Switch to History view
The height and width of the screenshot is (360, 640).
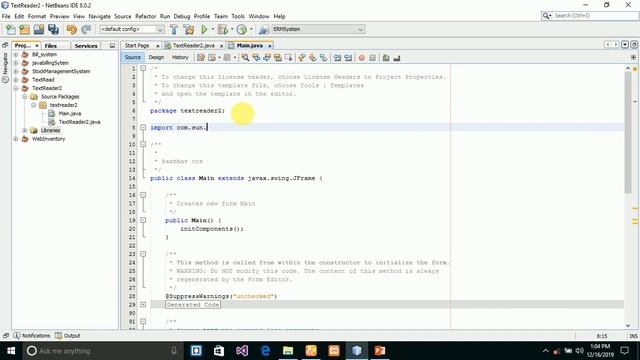pos(180,58)
